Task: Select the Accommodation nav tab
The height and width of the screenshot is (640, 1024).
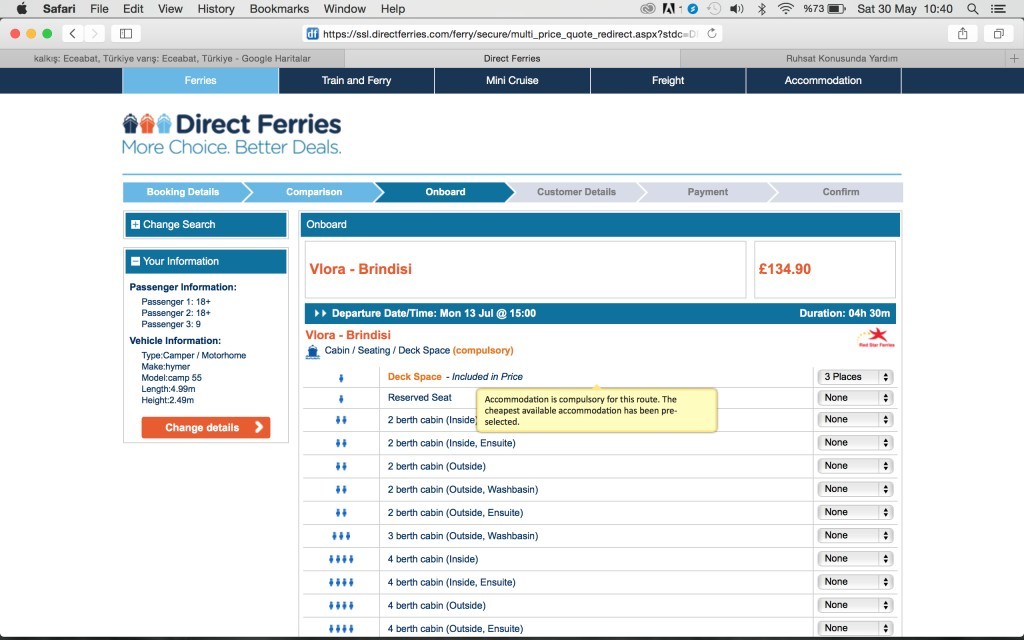Action: (x=823, y=80)
